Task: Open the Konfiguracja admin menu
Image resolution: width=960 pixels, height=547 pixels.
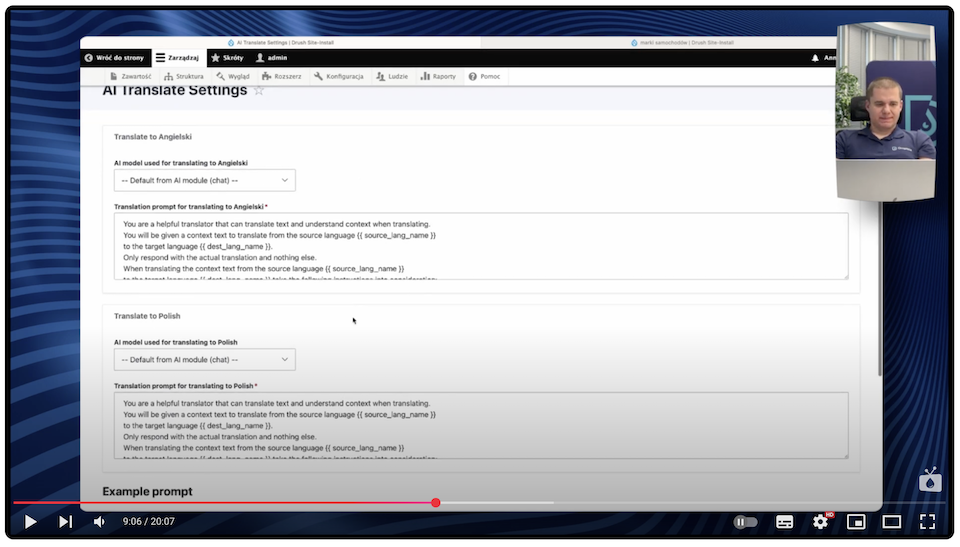Action: coord(339,77)
